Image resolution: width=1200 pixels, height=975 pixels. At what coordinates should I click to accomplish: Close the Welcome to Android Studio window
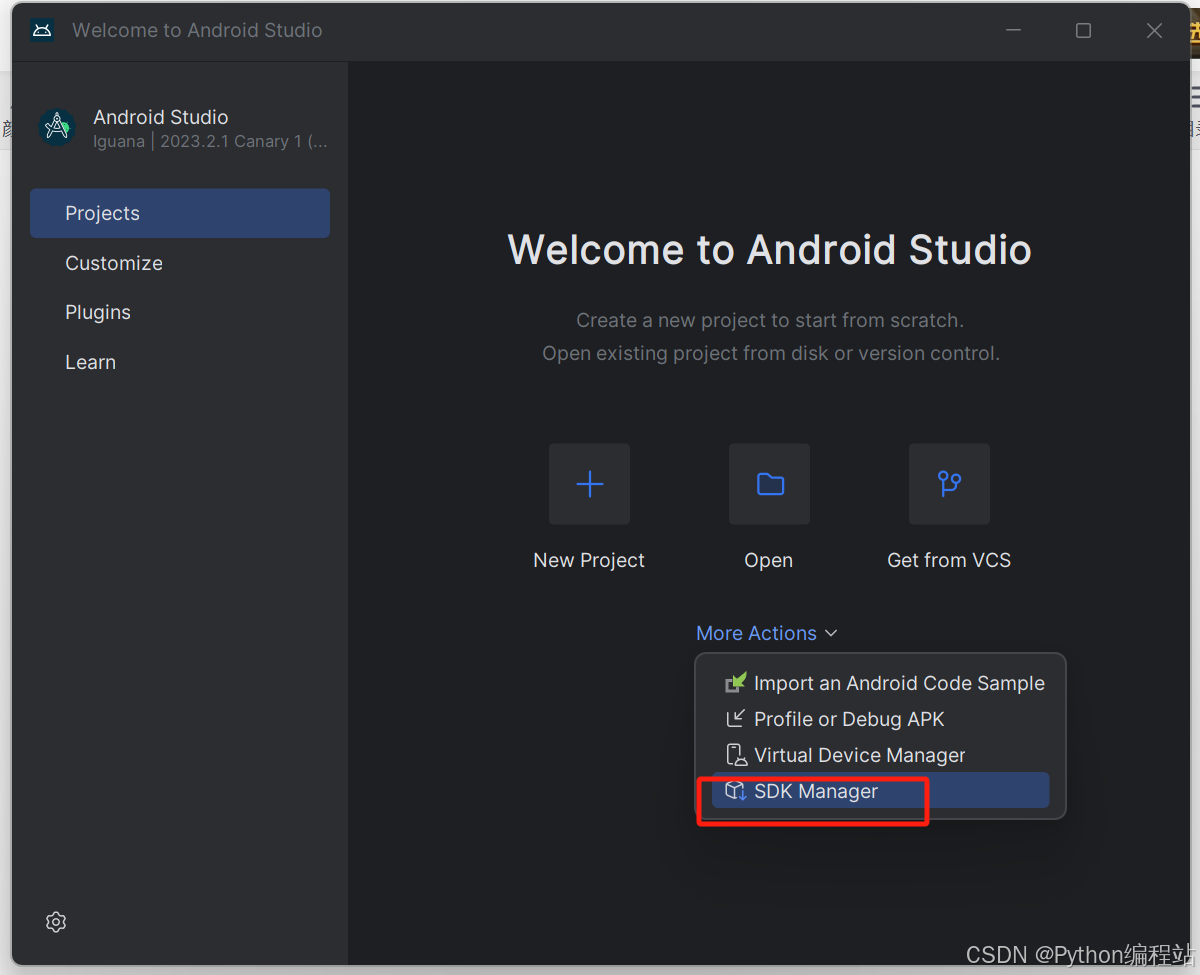[x=1154, y=31]
